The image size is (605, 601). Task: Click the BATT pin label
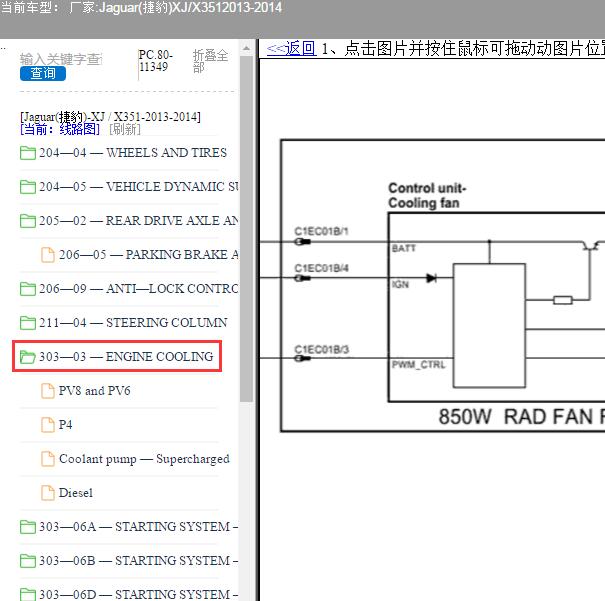(404, 248)
